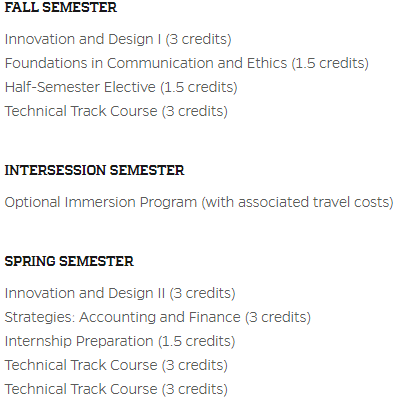Screen dimensions: 401x401
Task: Click Strategies: Accounting and Finance text
Action: click(x=122, y=317)
